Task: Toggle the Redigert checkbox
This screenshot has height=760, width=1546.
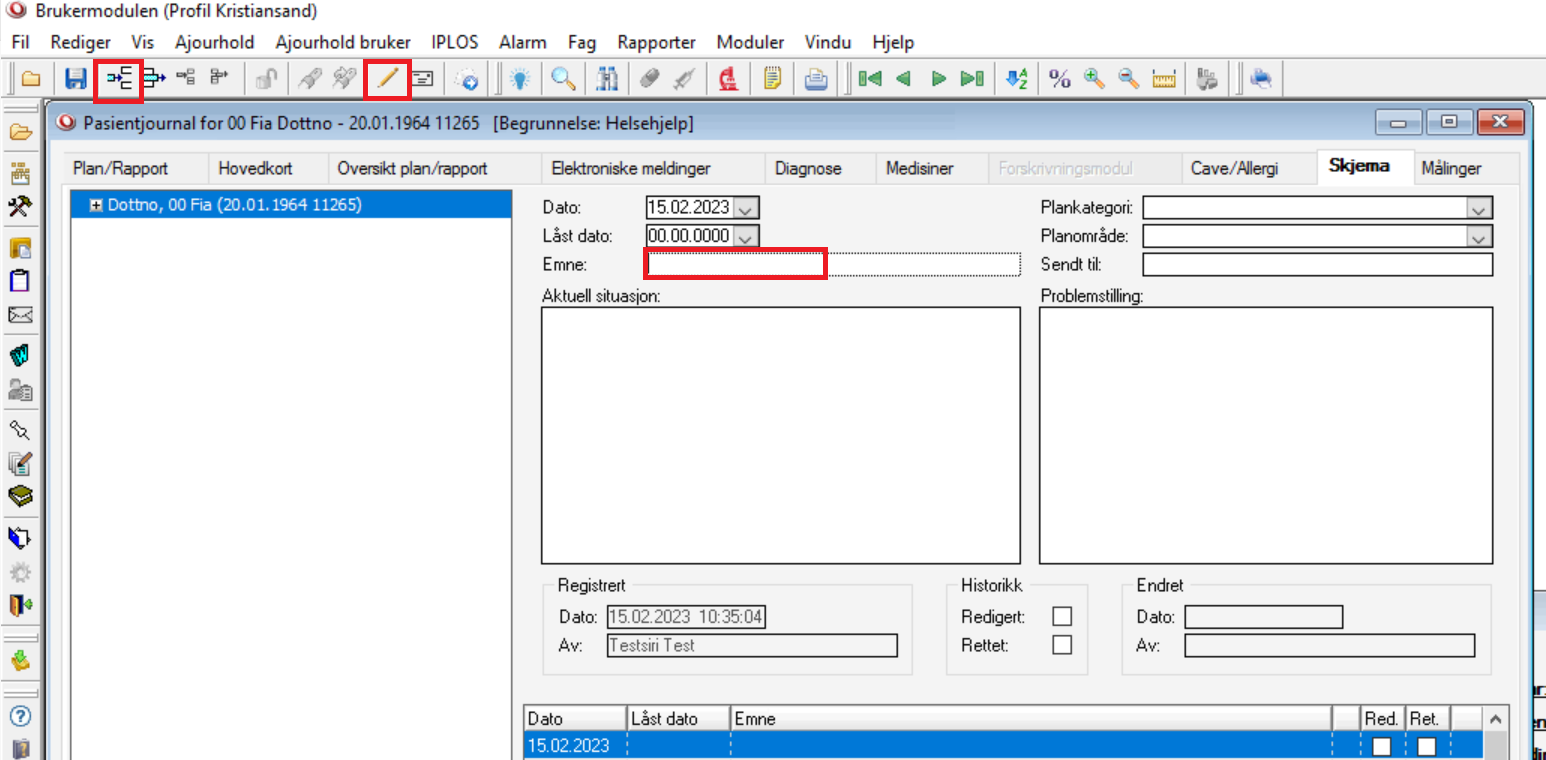Action: [x=1062, y=616]
